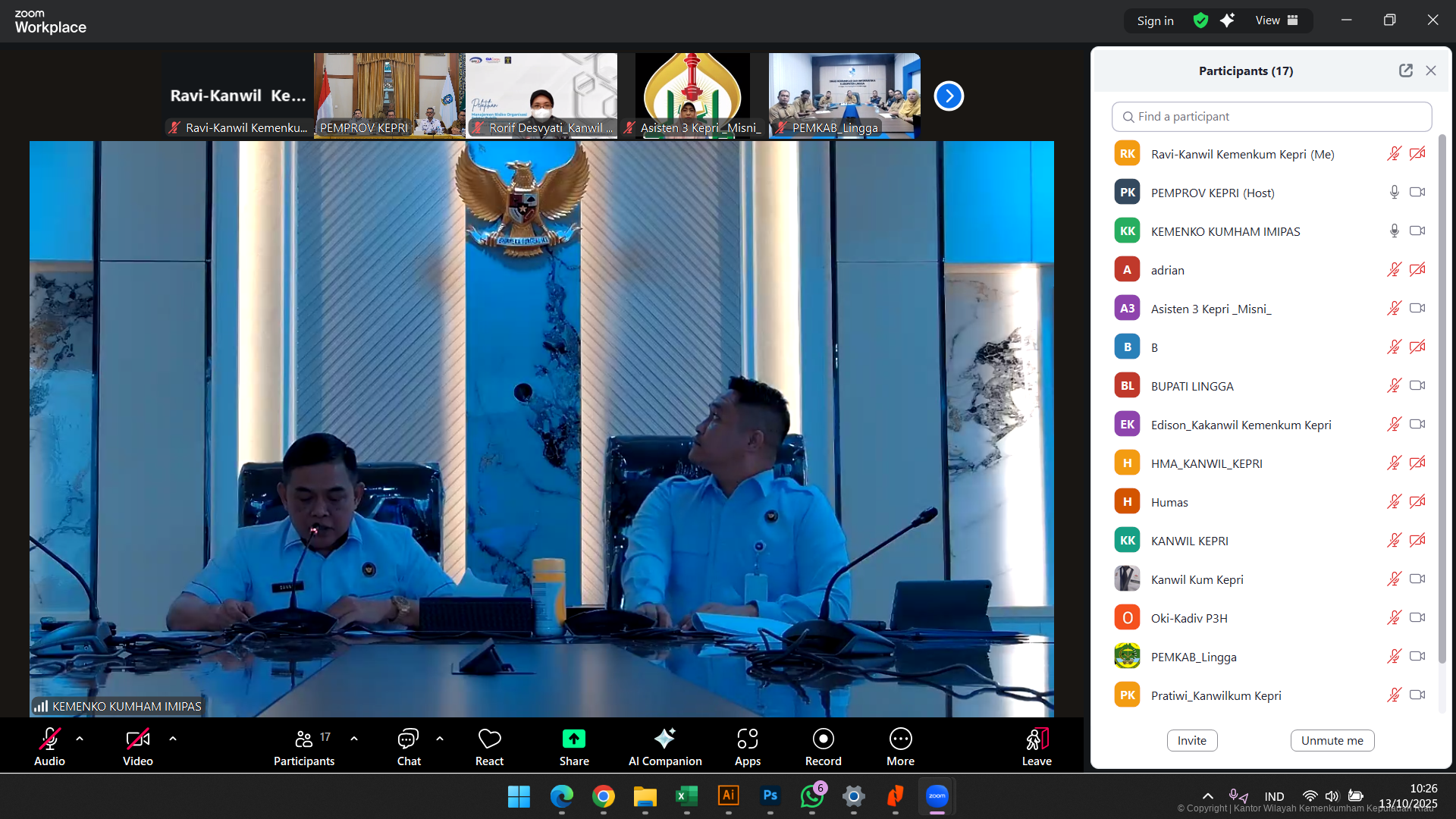
Task: Click the Find a participant field
Action: (1272, 117)
